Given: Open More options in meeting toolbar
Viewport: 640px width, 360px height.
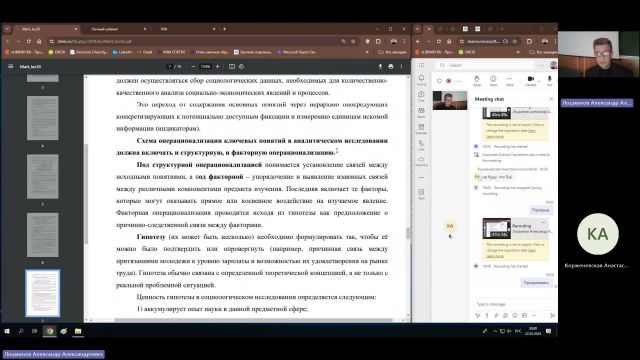Looking at the screenshot, I should [x=509, y=80].
